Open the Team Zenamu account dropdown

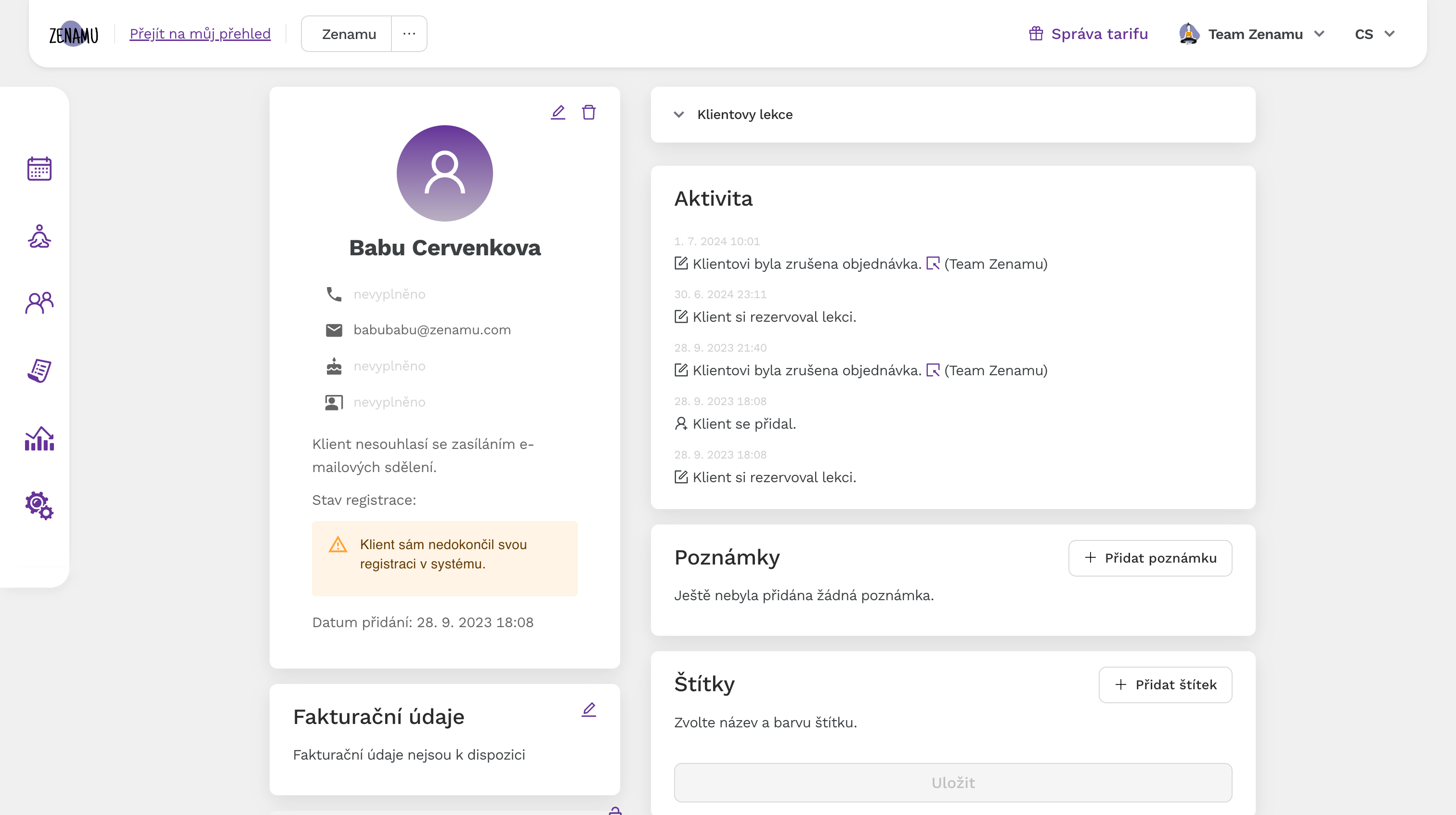pos(1251,34)
